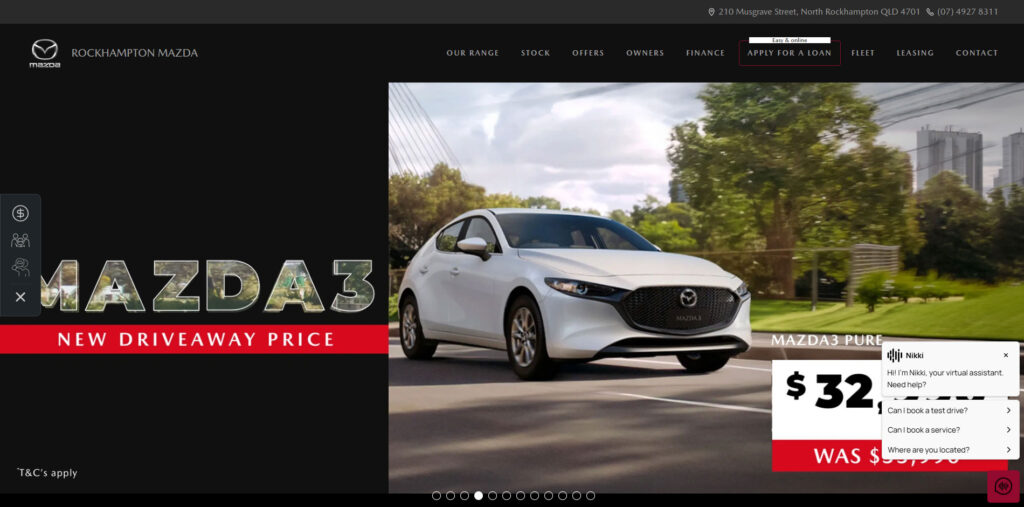1024x507 pixels.
Task: Click the $32 price box on the banner
Action: [827, 400]
